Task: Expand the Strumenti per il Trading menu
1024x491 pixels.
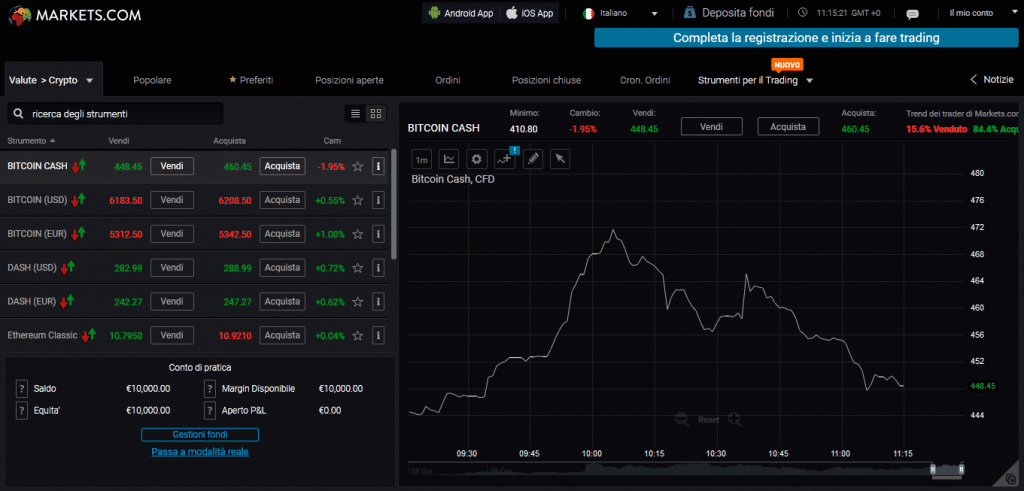Action: [x=756, y=80]
